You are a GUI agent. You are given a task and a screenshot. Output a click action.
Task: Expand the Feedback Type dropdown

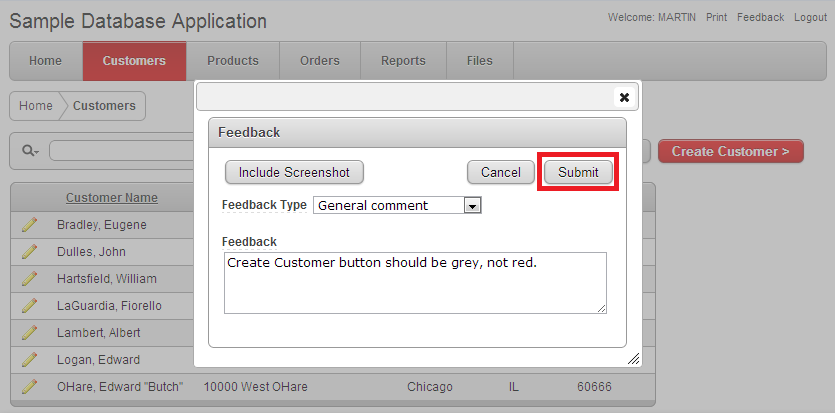pos(473,205)
